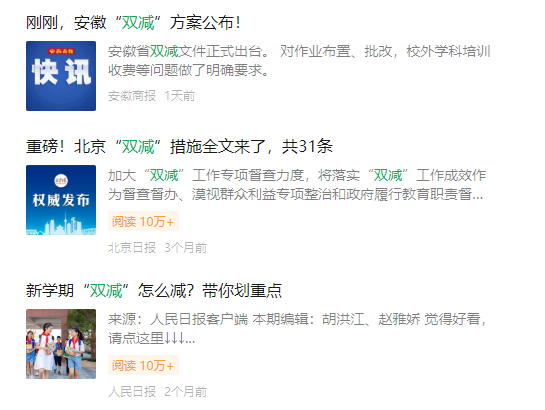Click green '双减' keyword in first headline

138,23
